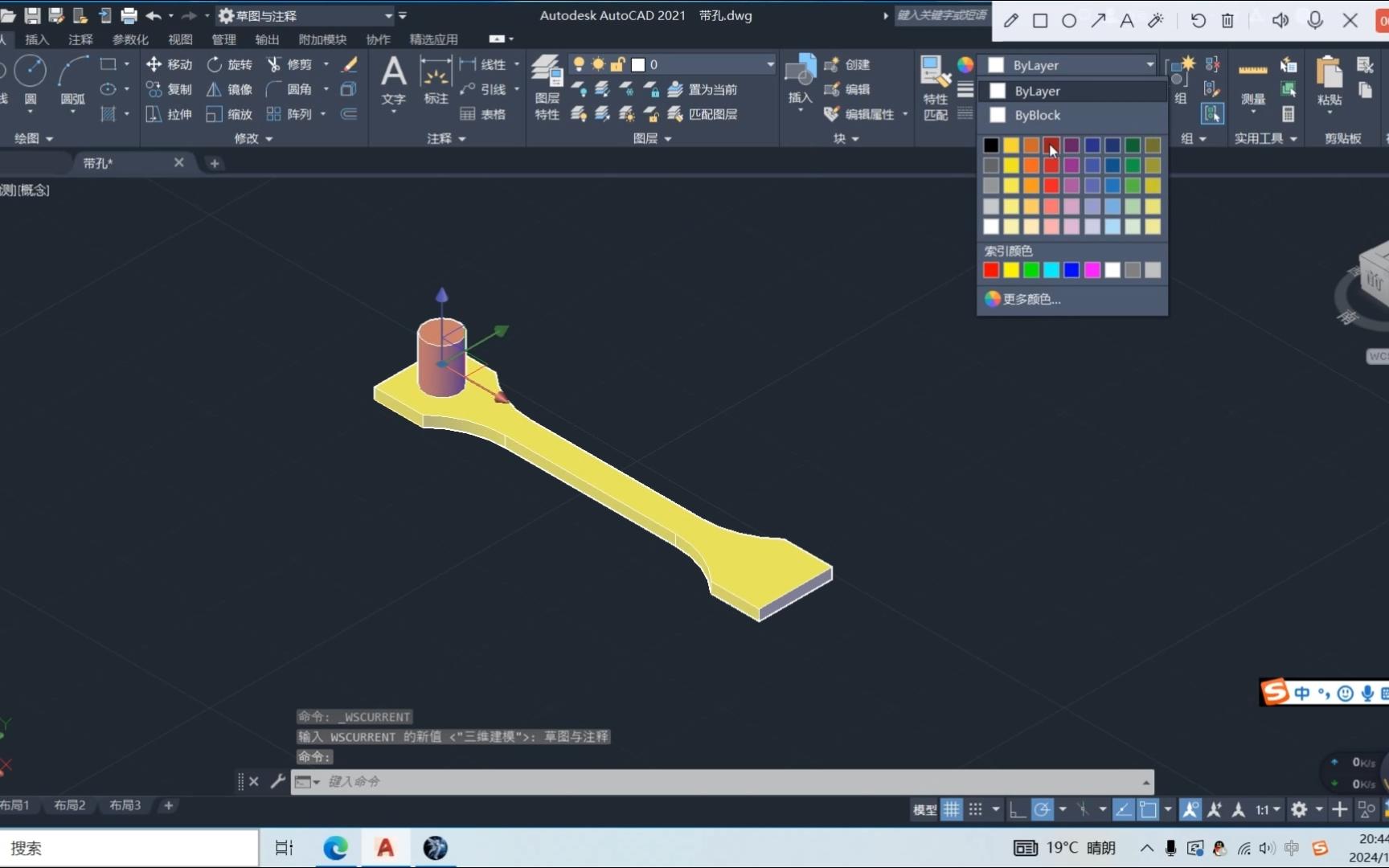Viewport: 1389px width, 868px height.
Task: Open the 视图 ribbon tab
Action: point(180,39)
